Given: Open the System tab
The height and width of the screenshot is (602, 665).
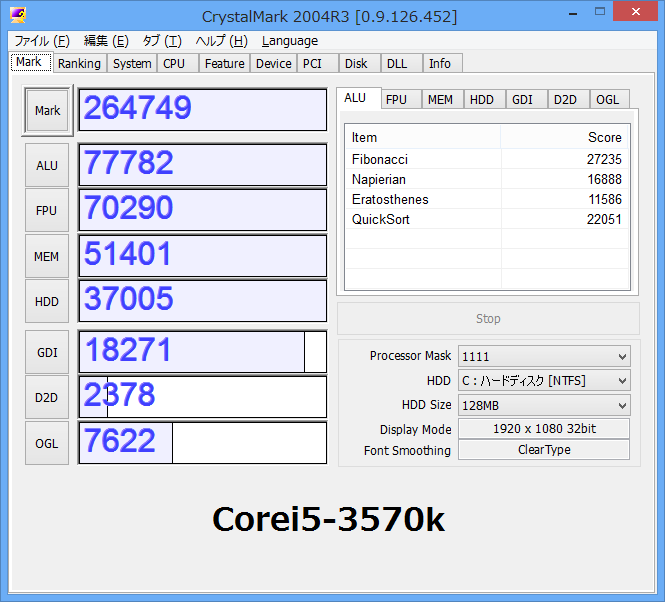Looking at the screenshot, I should click(132, 63).
